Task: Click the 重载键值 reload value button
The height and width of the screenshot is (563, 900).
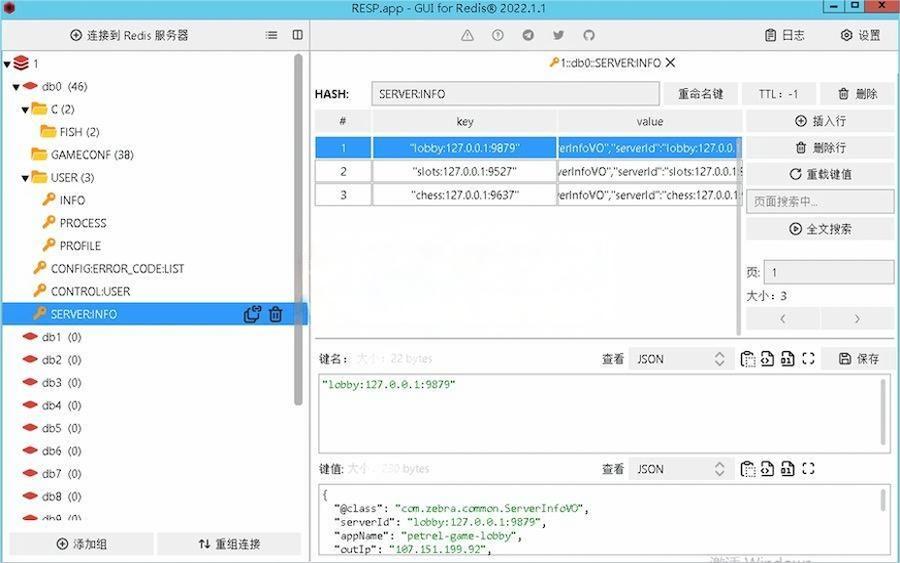Action: (x=820, y=174)
